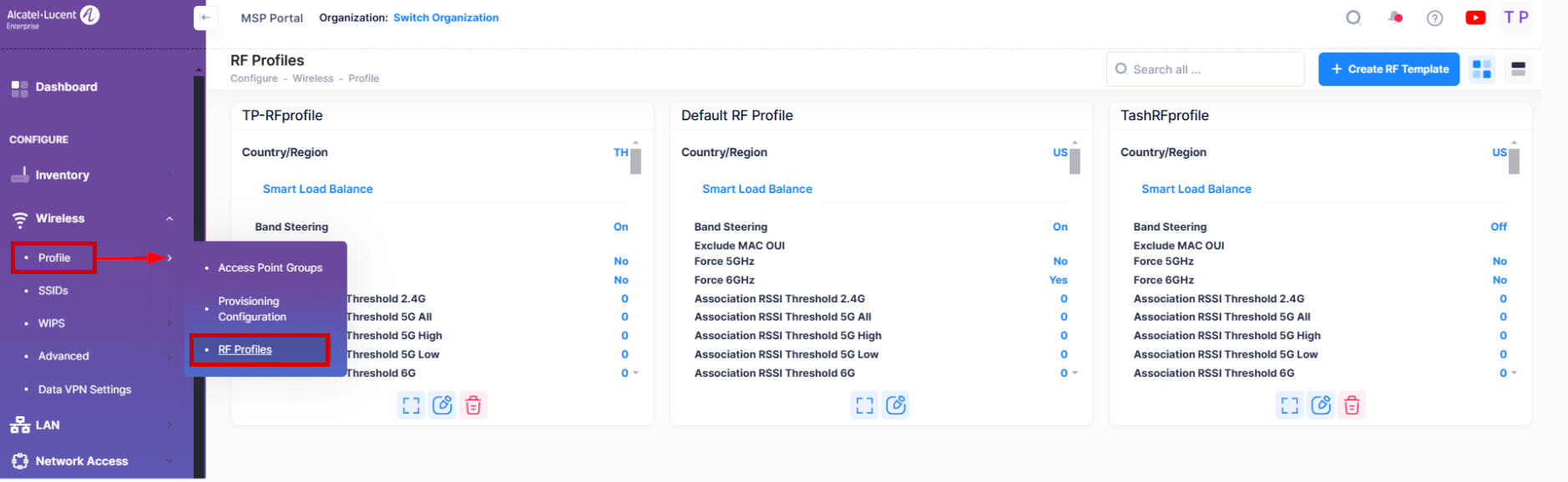Switch to list view layout
This screenshot has width=1568, height=482.
coord(1518,69)
